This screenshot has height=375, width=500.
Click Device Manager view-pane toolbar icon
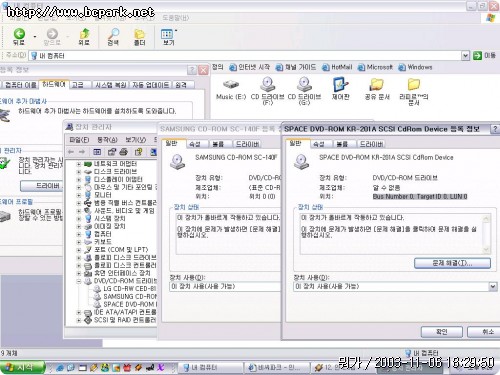(97, 152)
